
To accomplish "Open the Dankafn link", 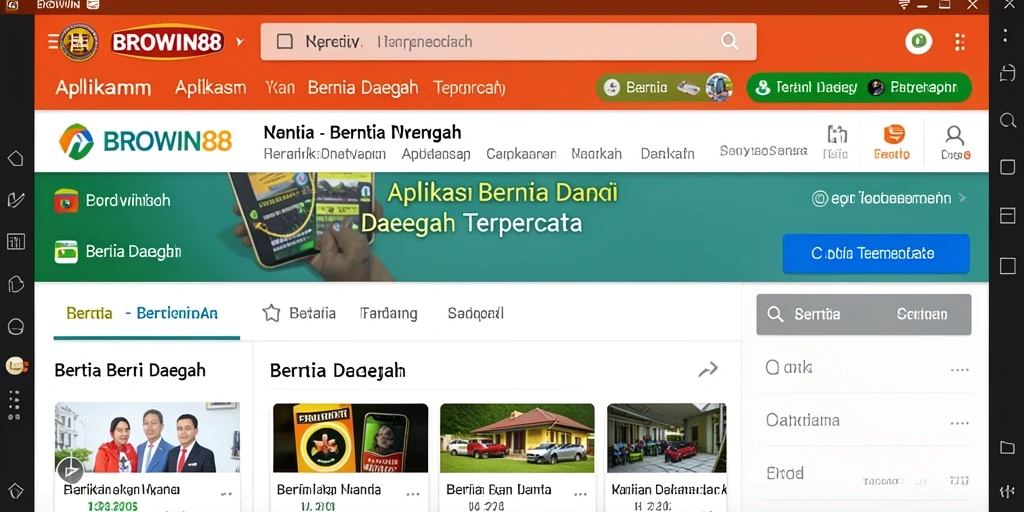I will click(x=667, y=155).
